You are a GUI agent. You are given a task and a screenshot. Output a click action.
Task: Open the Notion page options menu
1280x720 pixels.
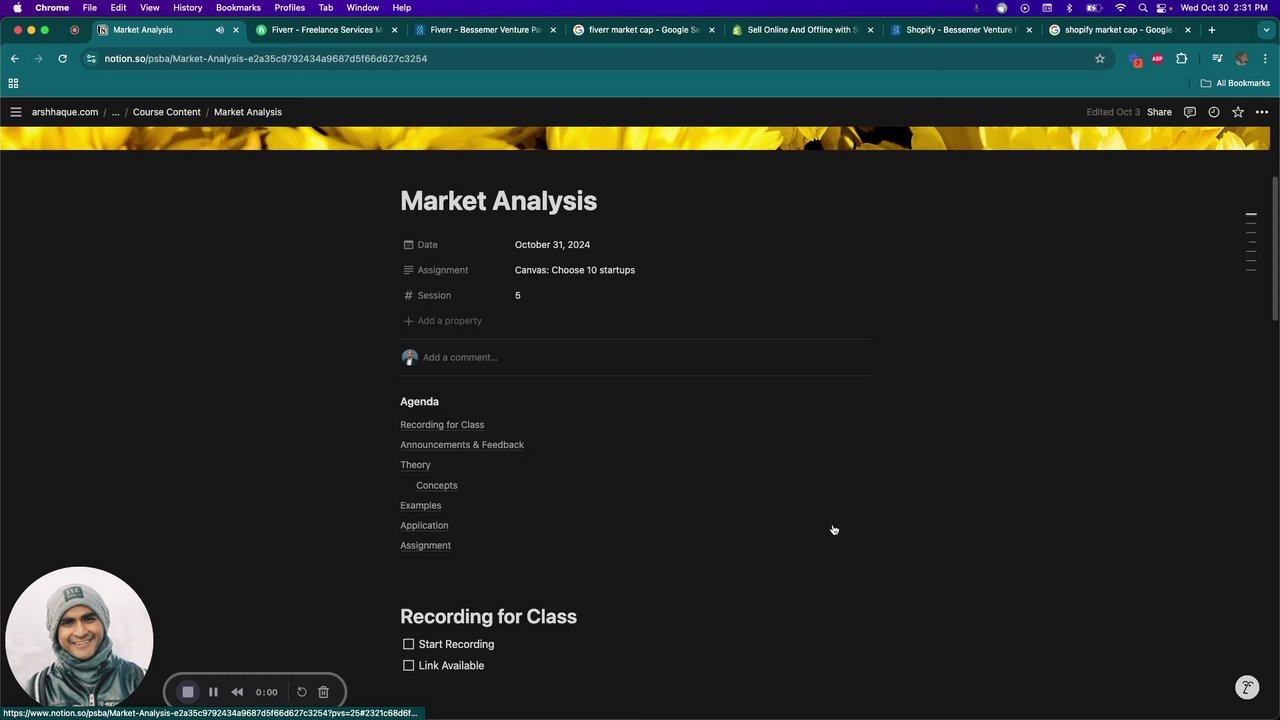point(1262,112)
